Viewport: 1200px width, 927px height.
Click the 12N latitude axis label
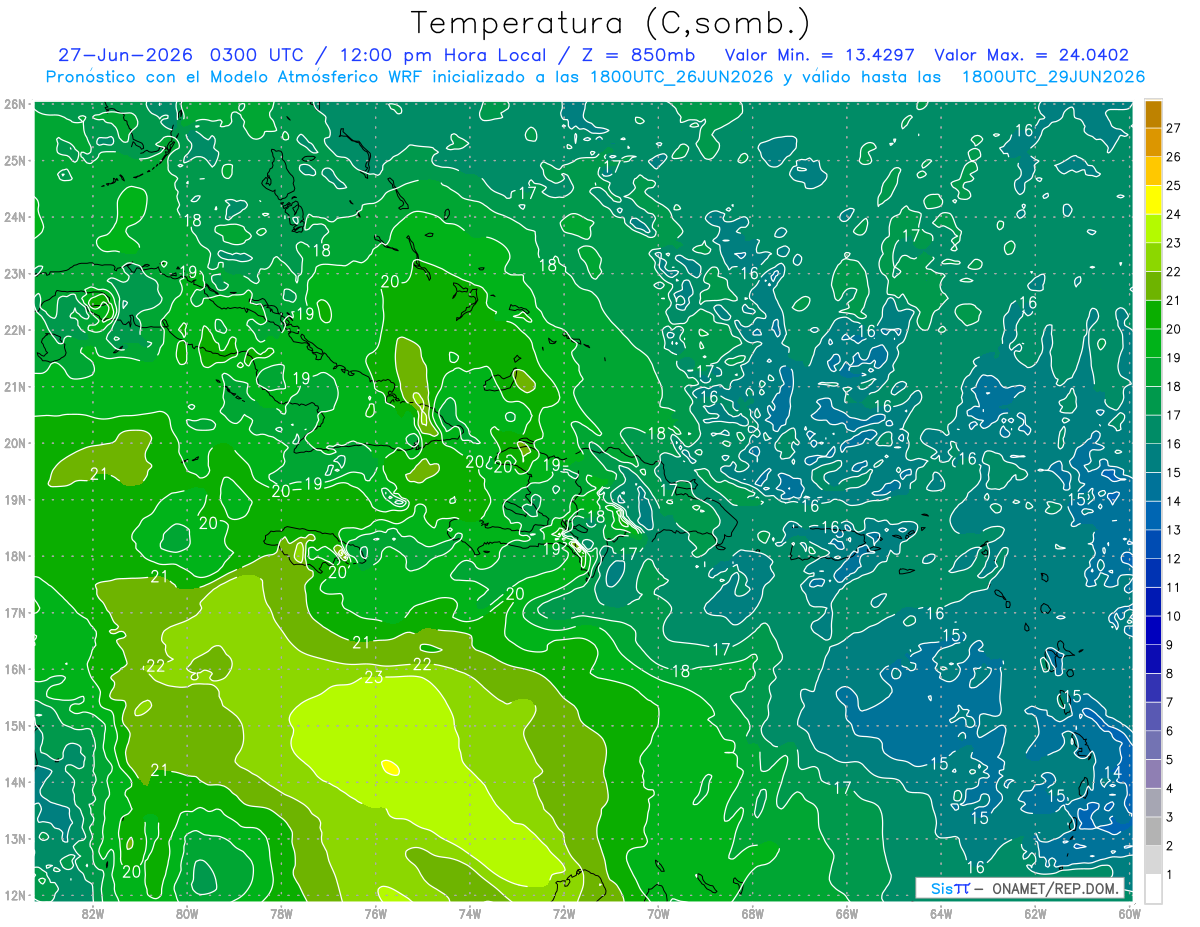click(x=14, y=895)
